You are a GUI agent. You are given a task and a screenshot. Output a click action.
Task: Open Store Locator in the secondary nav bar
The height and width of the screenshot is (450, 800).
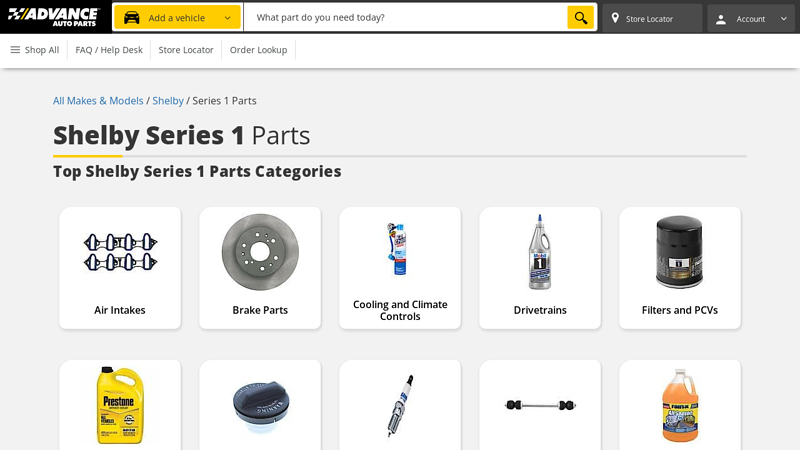186,50
